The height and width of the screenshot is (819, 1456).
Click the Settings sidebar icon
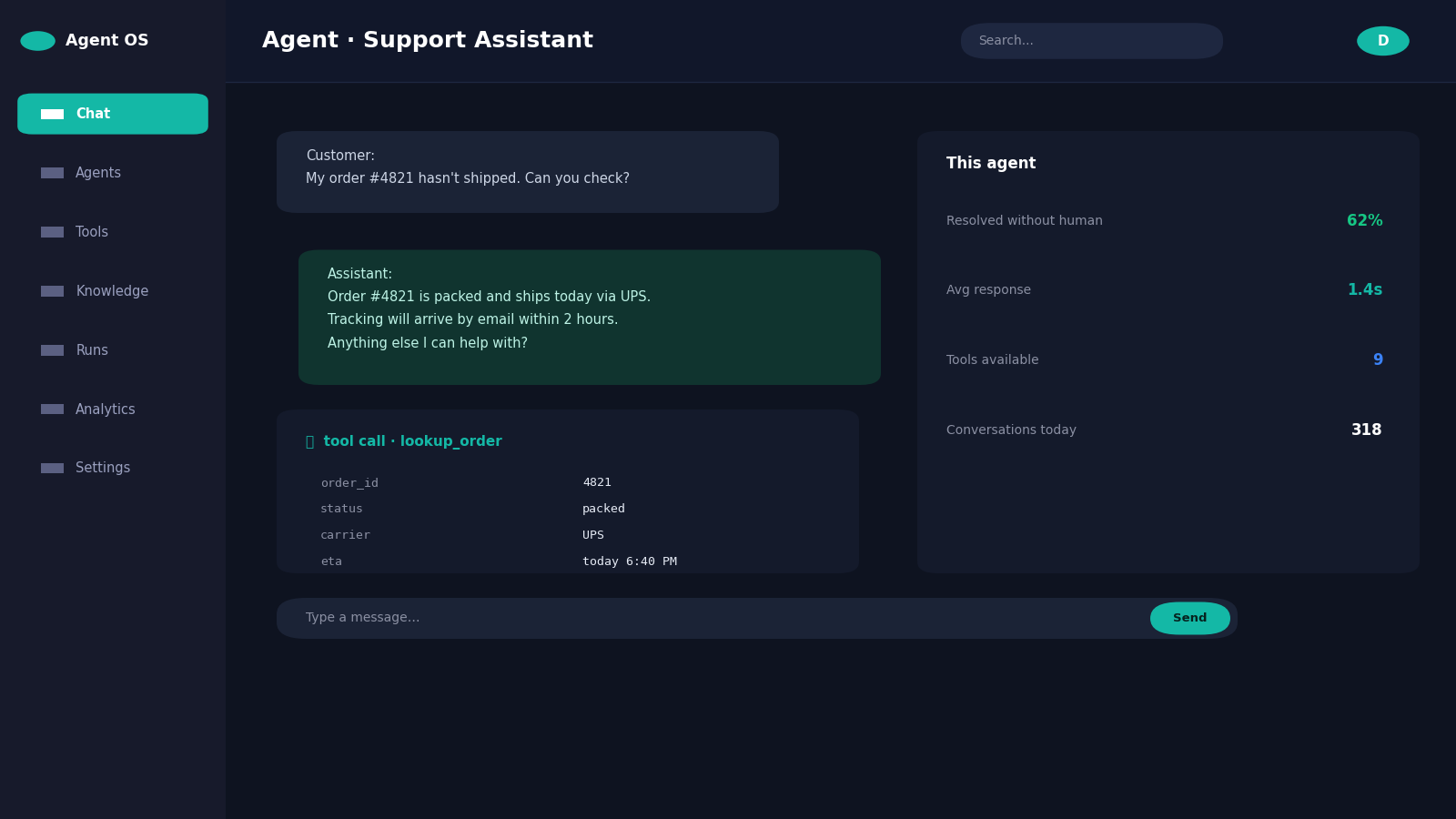(x=52, y=468)
